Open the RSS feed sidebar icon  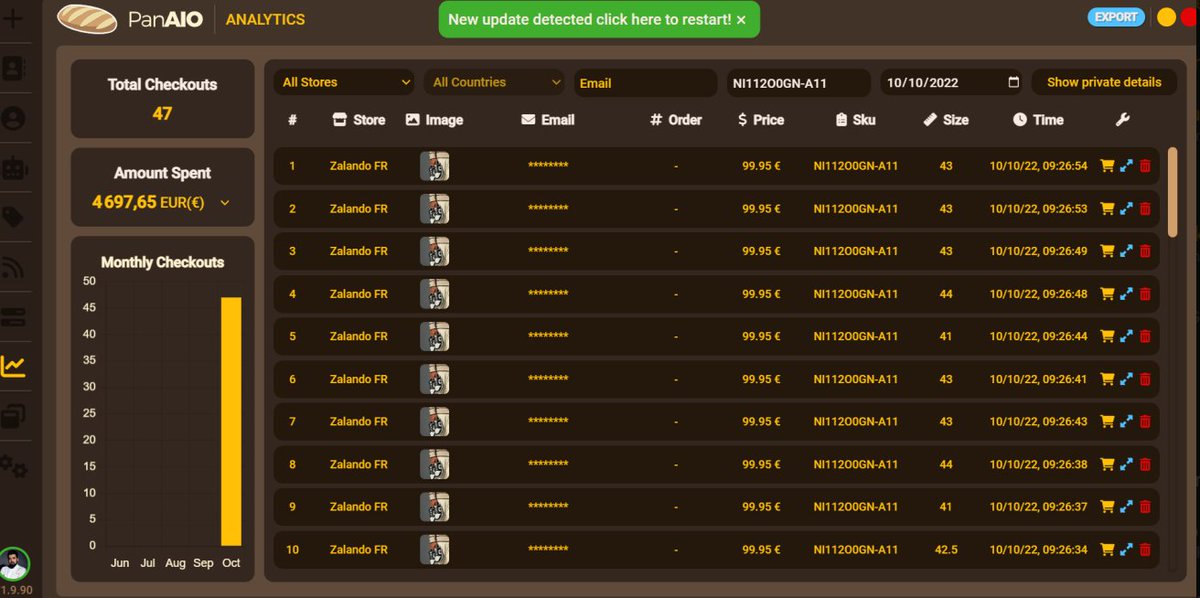(x=14, y=267)
